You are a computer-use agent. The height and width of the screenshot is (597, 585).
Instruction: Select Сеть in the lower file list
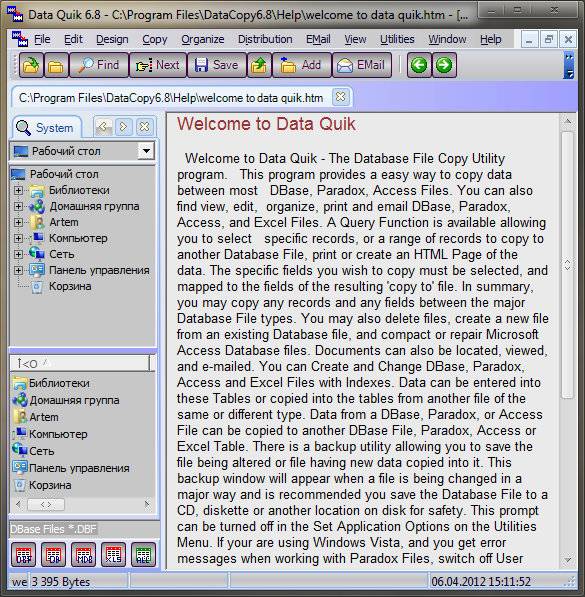click(x=42, y=451)
